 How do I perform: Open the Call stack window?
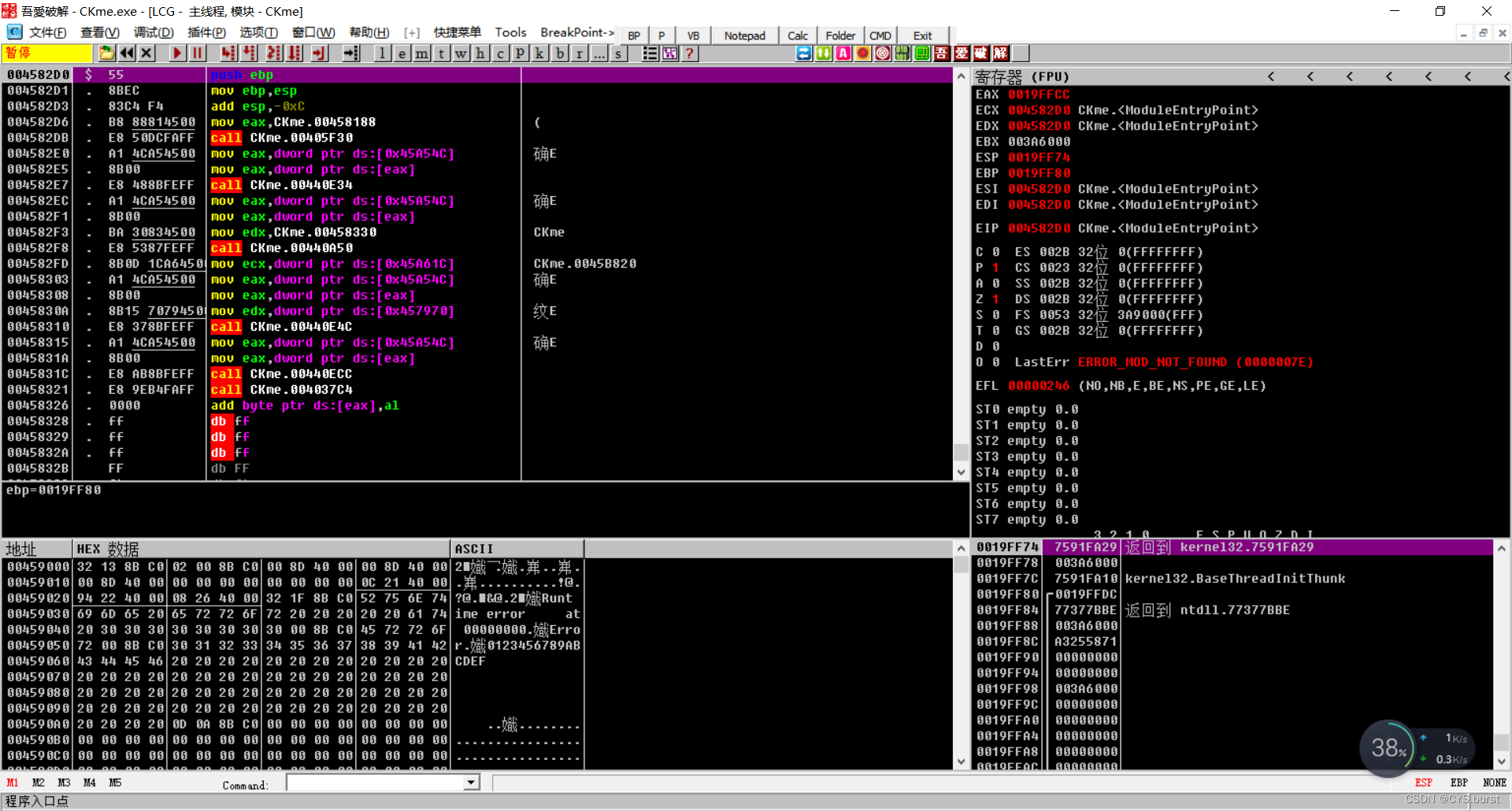point(539,53)
